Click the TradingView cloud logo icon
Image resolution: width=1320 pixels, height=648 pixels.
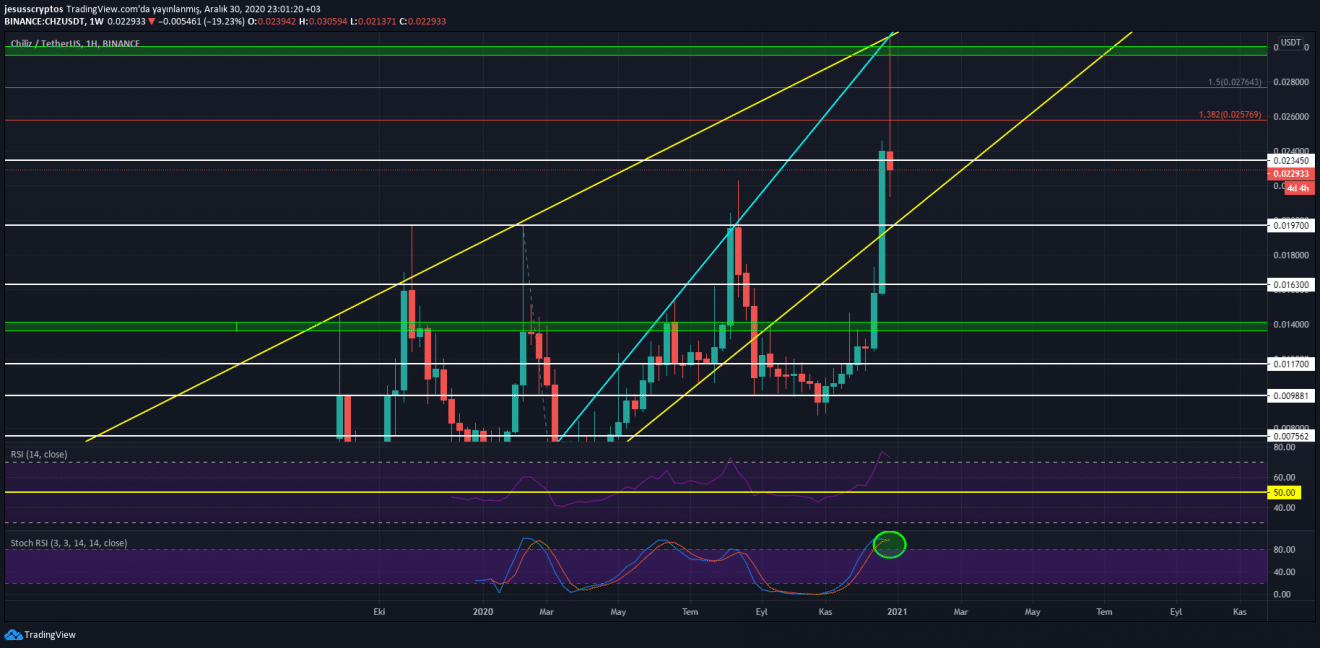tap(13, 634)
